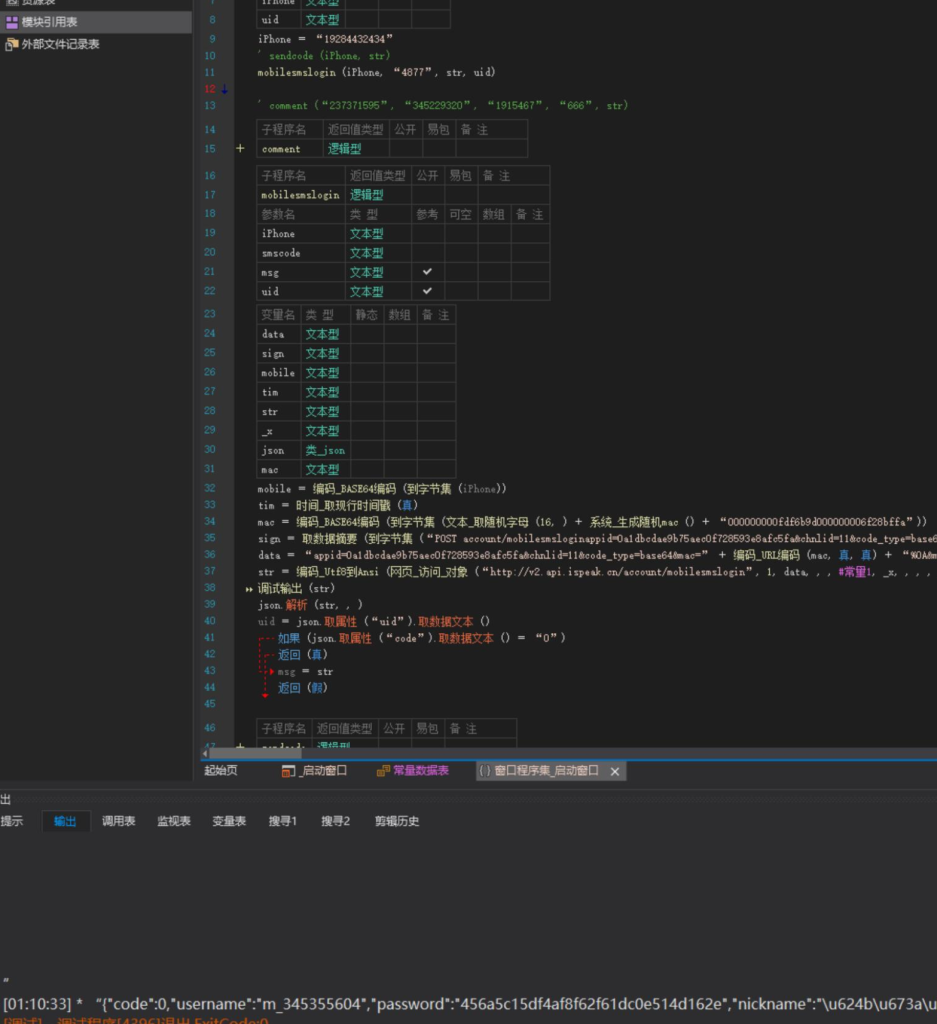Click the editor's horizontal scrollbar thumb

[255, 754]
